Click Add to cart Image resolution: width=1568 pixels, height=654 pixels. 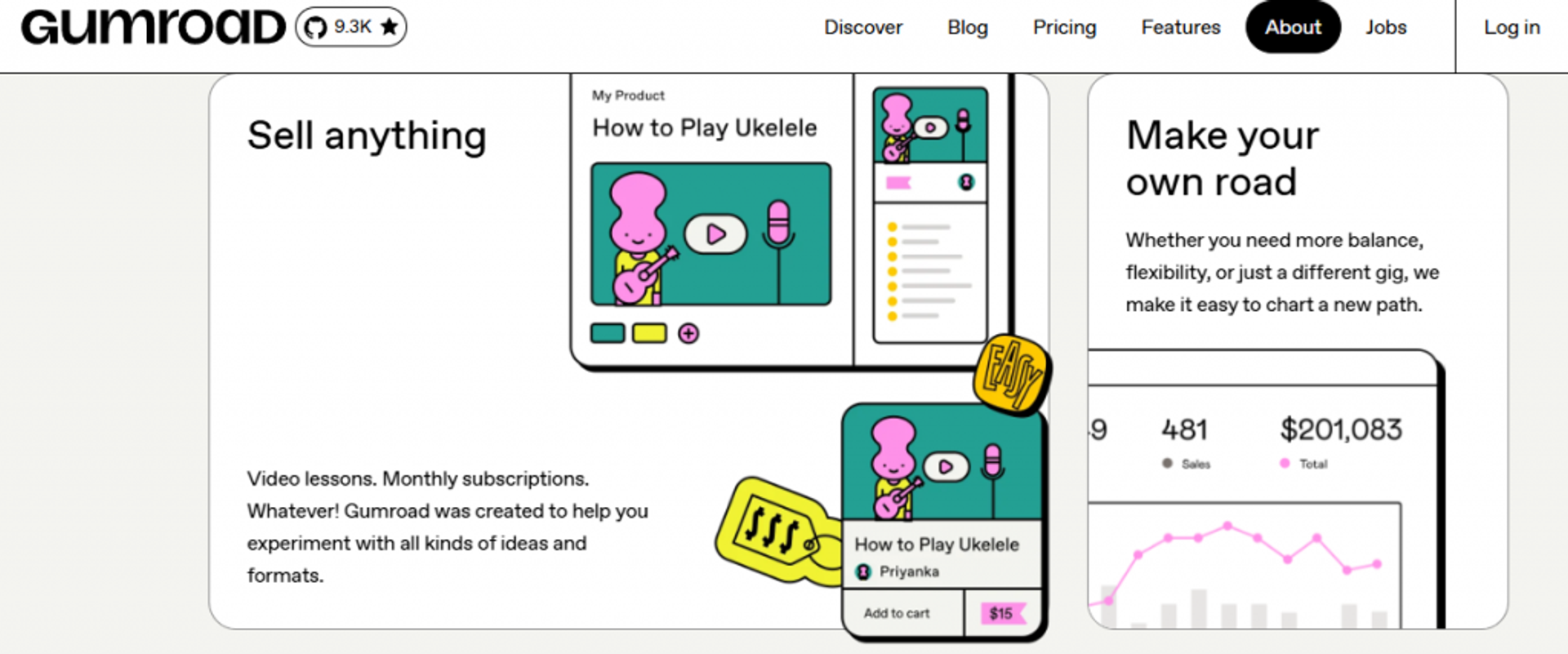[x=897, y=613]
